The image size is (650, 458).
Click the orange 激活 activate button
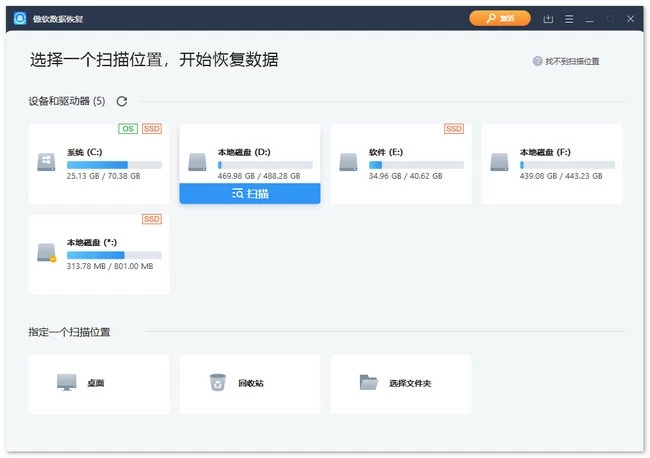coord(500,18)
